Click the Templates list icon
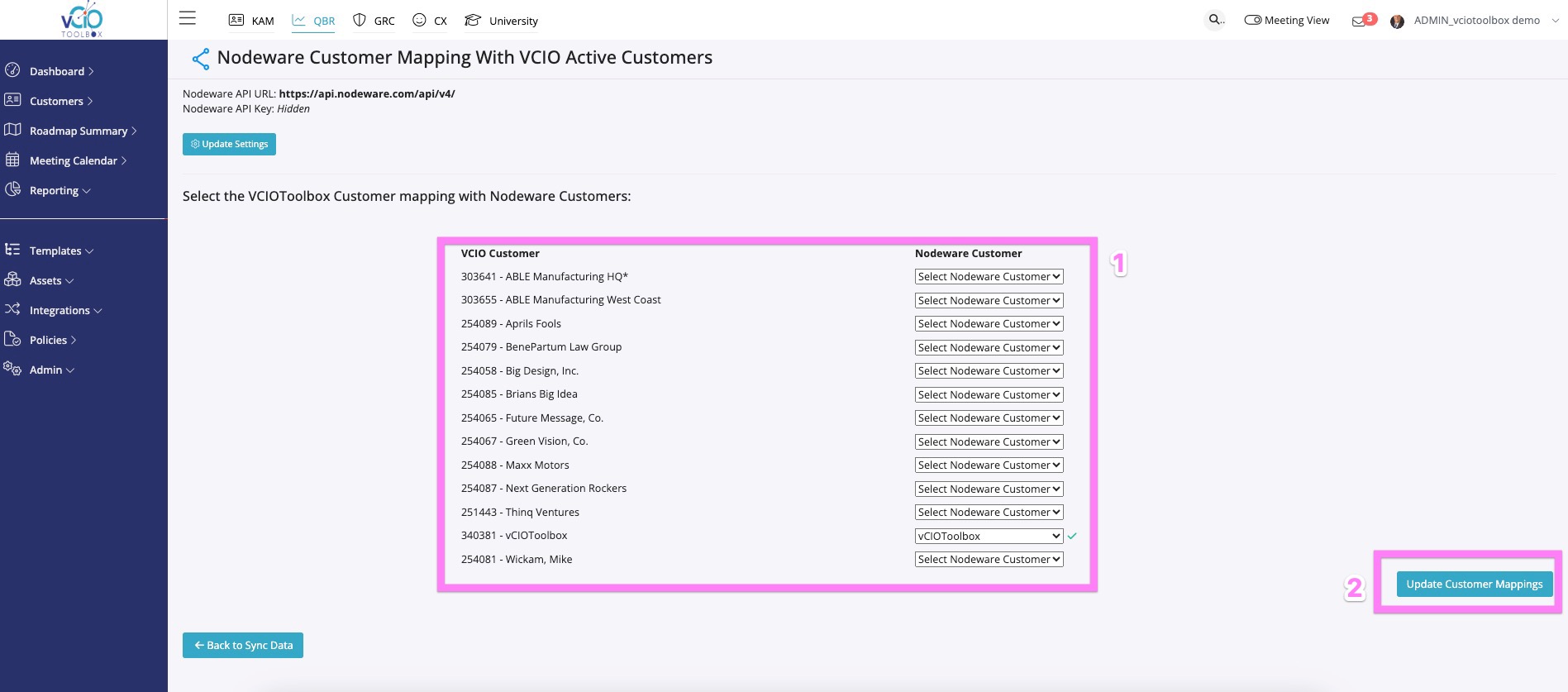Viewport: 1568px width, 692px height. point(12,250)
